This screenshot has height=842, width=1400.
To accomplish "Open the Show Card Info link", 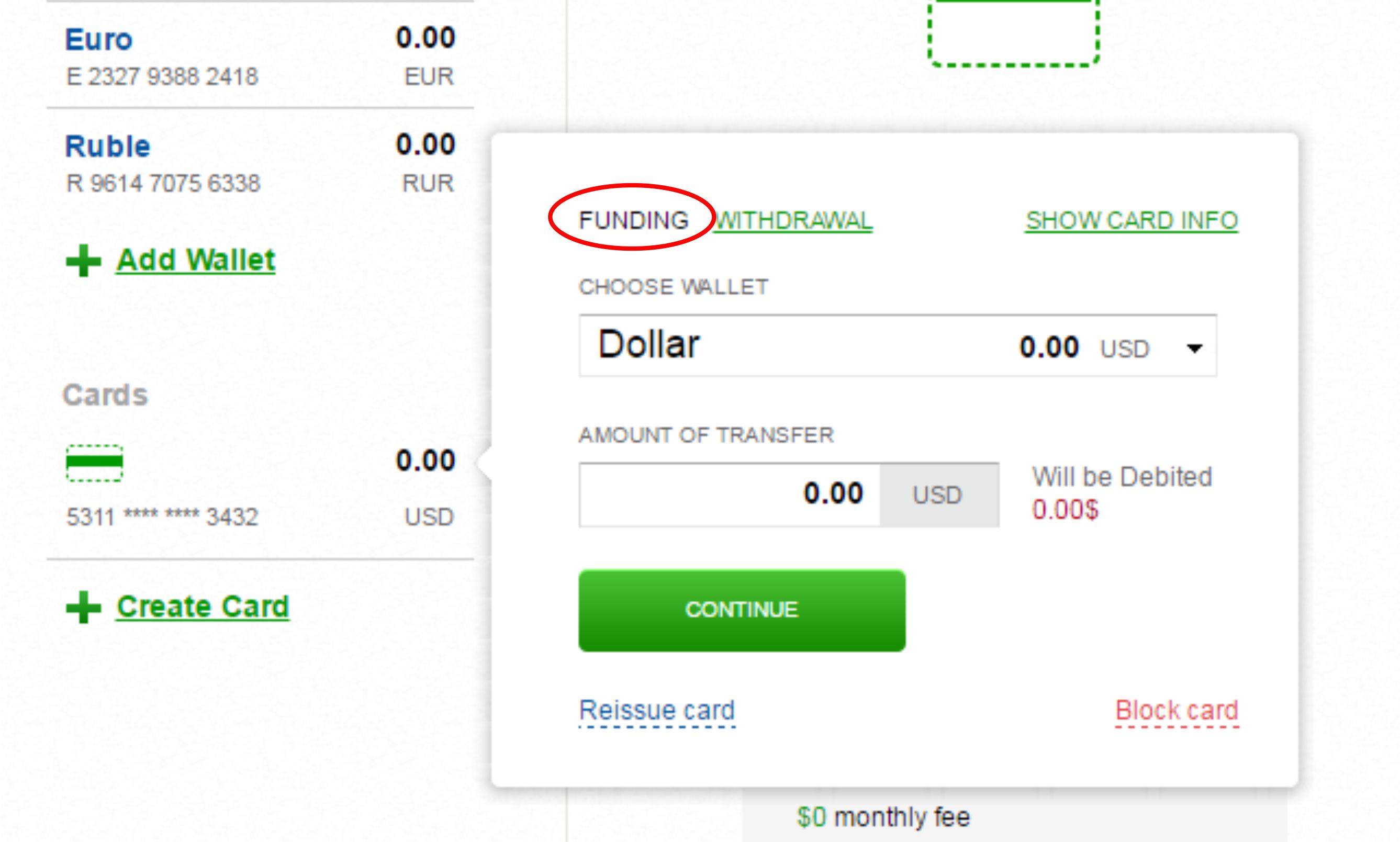I will (1131, 221).
